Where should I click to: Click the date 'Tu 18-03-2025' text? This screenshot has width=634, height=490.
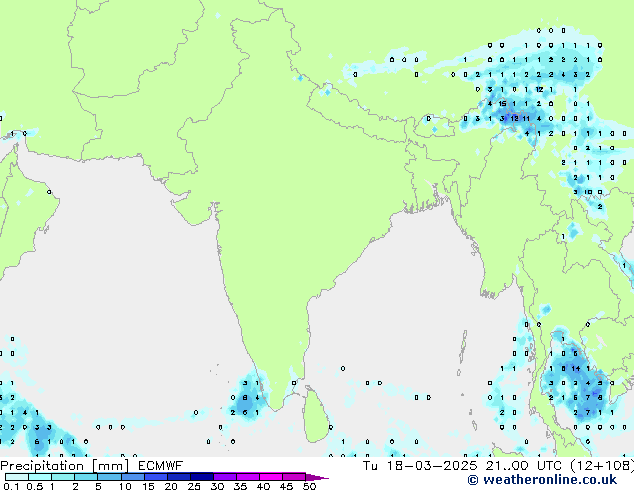pos(420,466)
